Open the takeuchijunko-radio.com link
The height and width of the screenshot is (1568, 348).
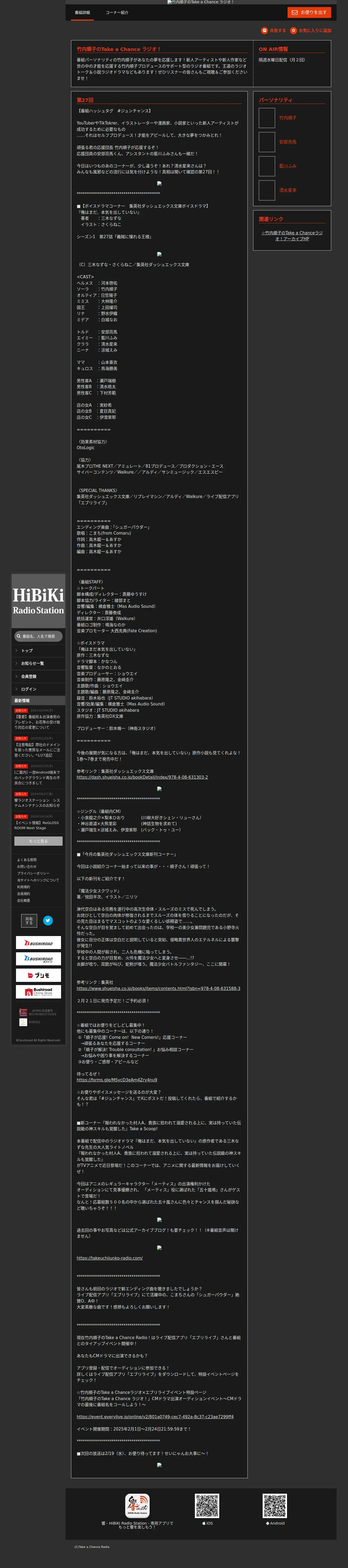(109, 1258)
